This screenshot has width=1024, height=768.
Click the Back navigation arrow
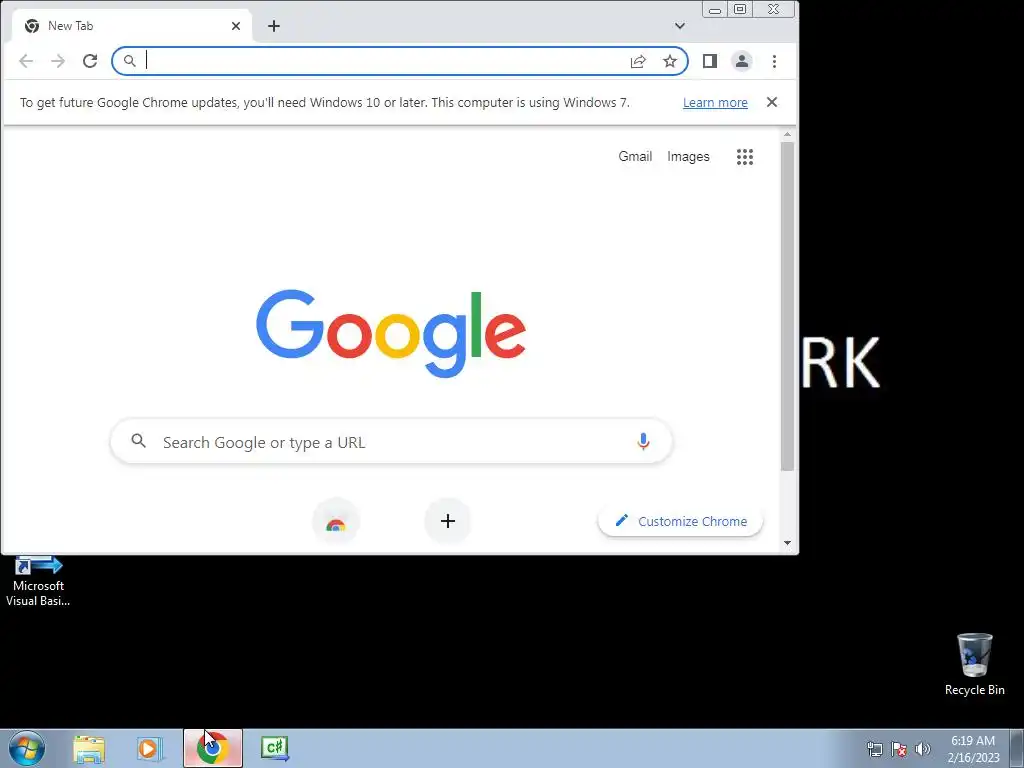click(x=26, y=61)
